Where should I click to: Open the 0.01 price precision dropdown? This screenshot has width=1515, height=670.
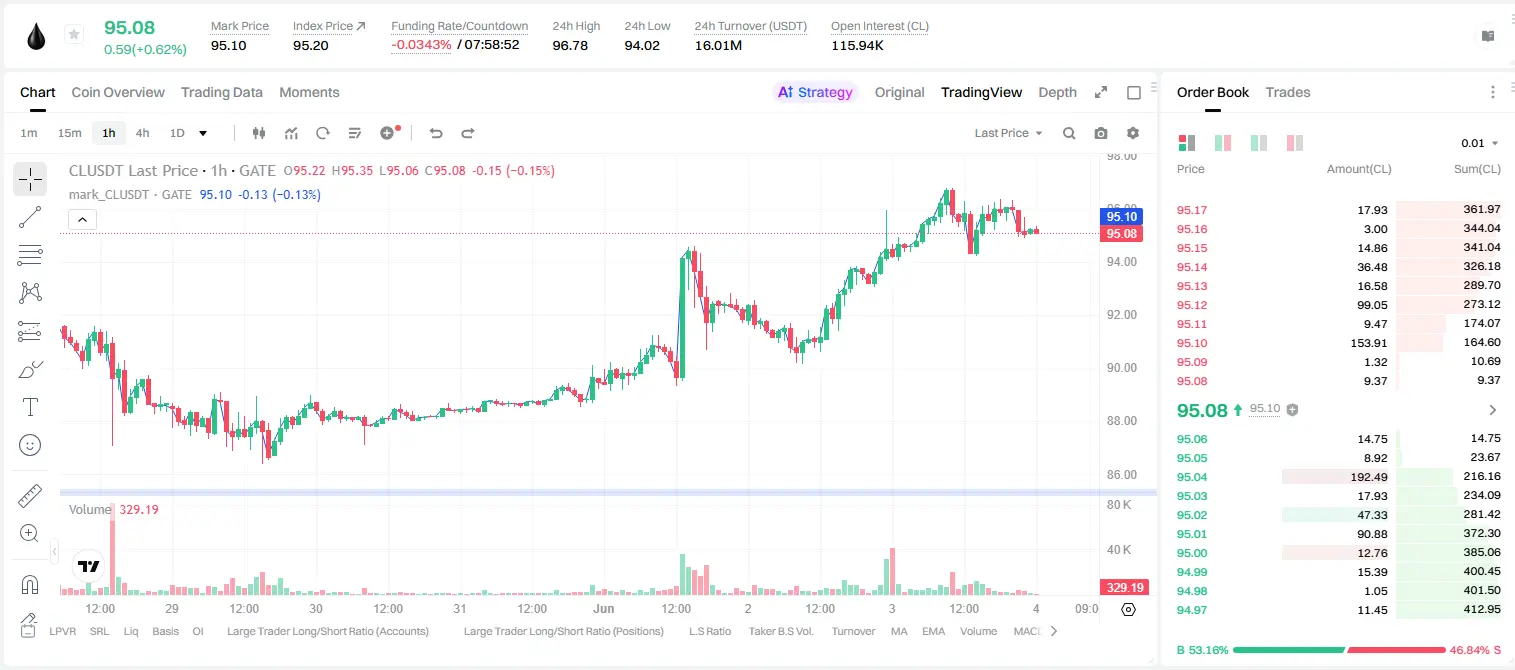tap(1479, 143)
